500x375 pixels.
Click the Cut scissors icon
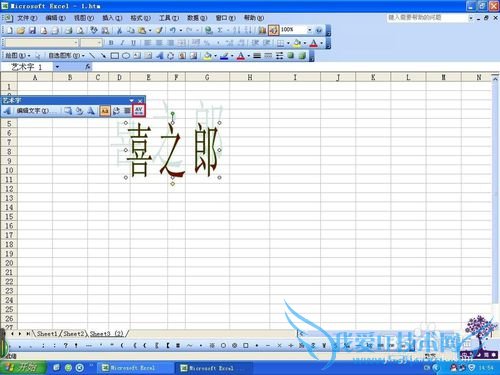coord(119,31)
